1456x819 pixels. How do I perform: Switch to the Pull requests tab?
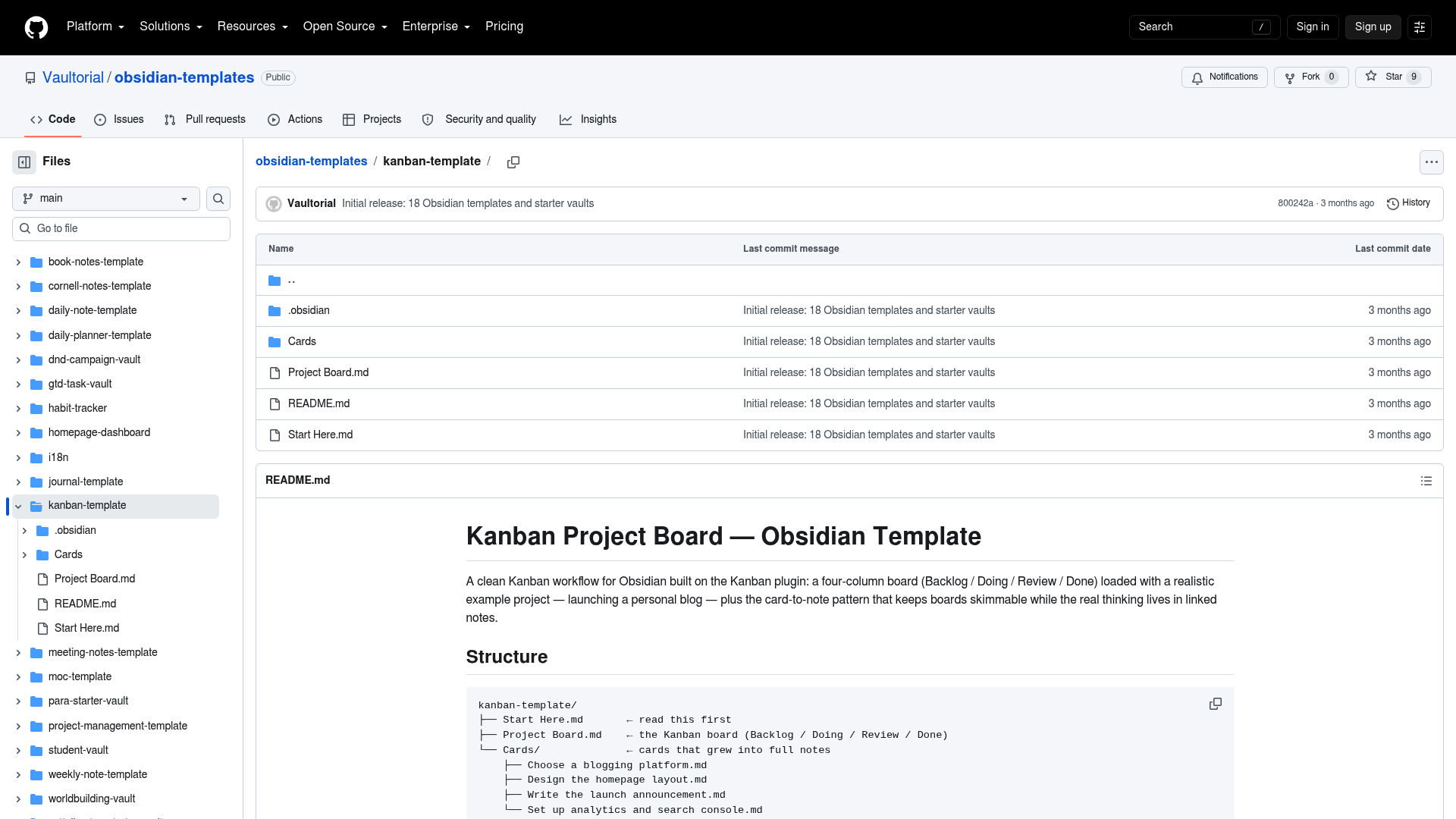click(205, 120)
